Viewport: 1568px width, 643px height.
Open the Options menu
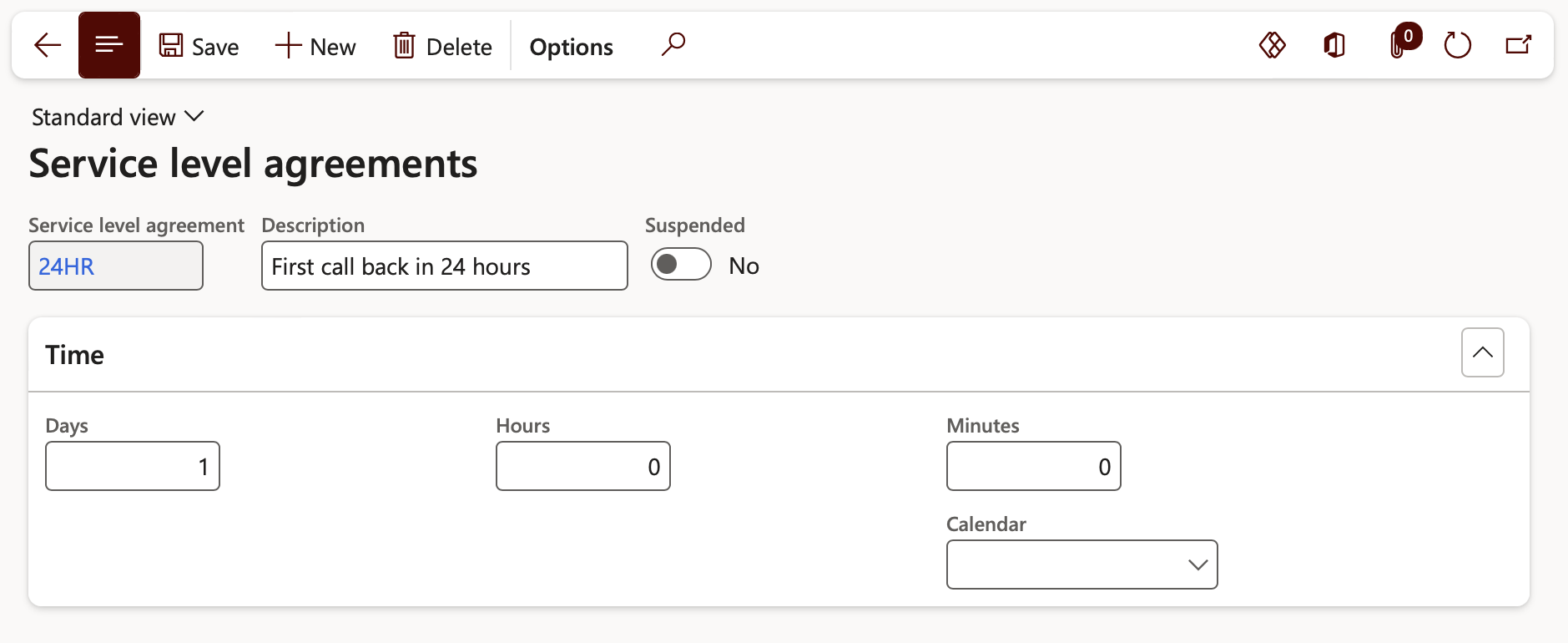572,47
